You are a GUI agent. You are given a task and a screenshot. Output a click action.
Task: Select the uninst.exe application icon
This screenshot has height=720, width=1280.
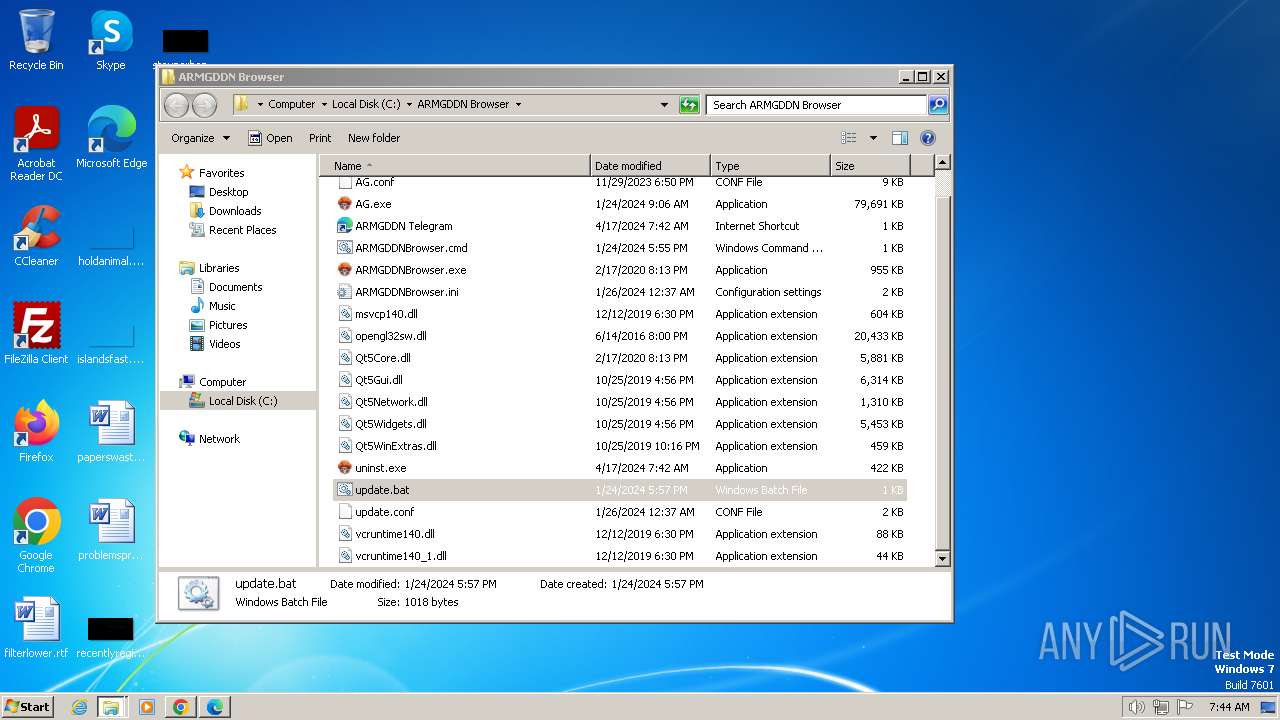(345, 468)
